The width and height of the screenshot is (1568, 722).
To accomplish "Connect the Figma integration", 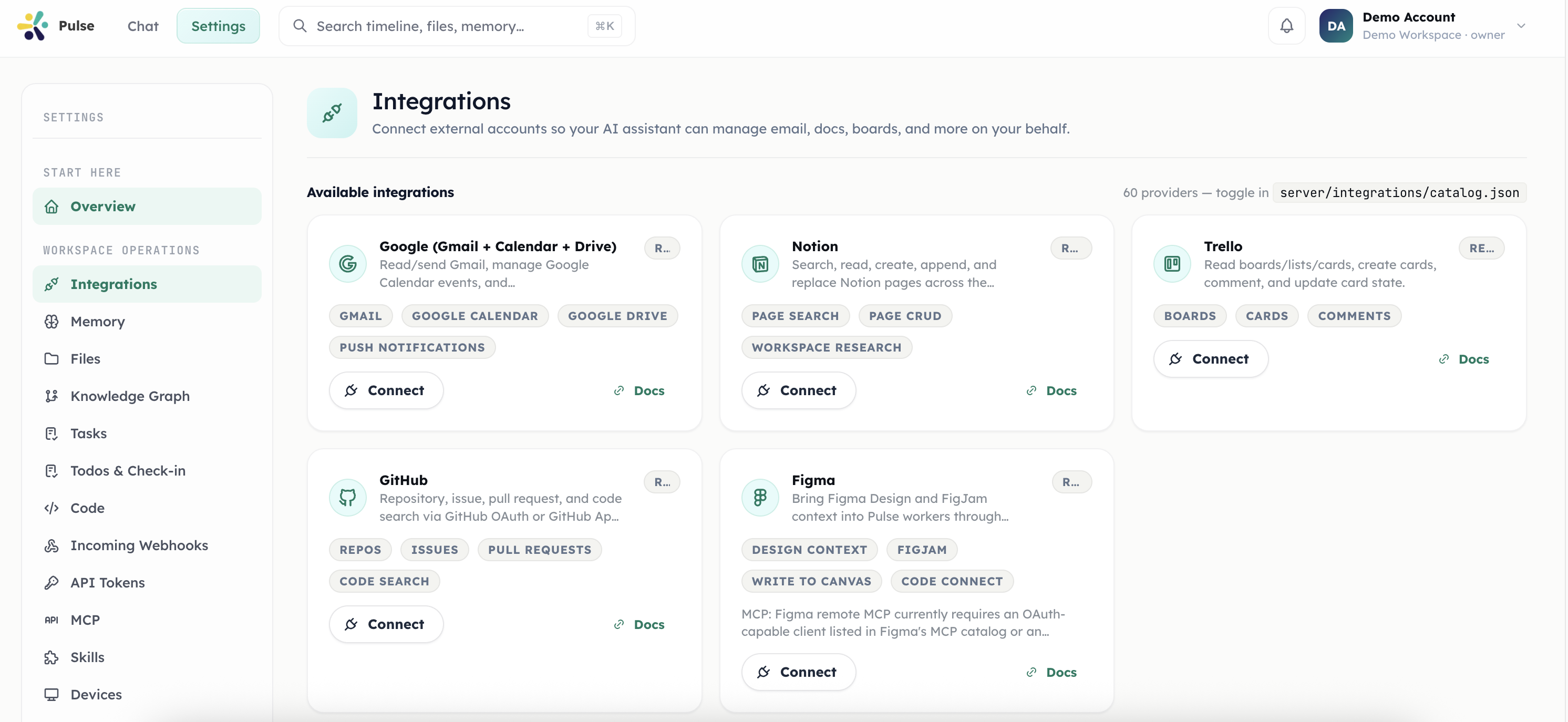I will [798, 672].
